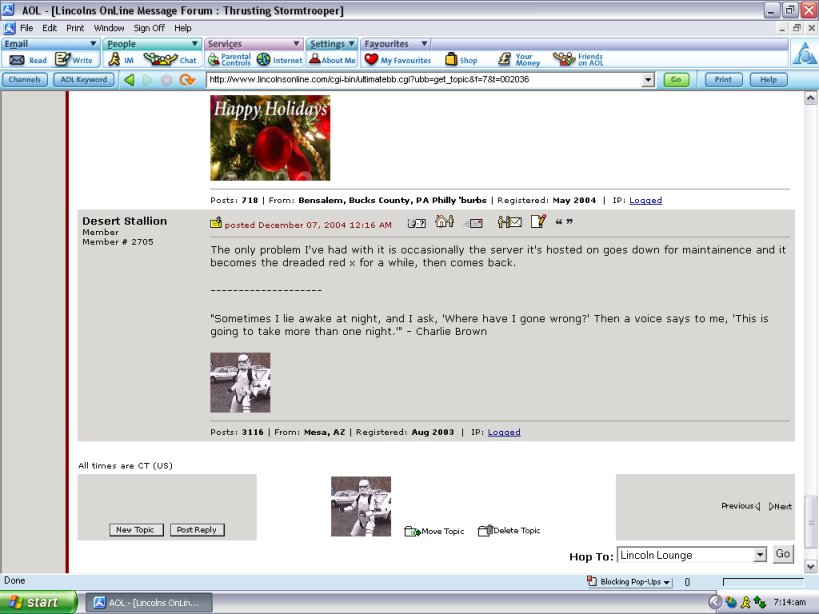Open the Print menu
The height and width of the screenshot is (614, 819).
75,28
